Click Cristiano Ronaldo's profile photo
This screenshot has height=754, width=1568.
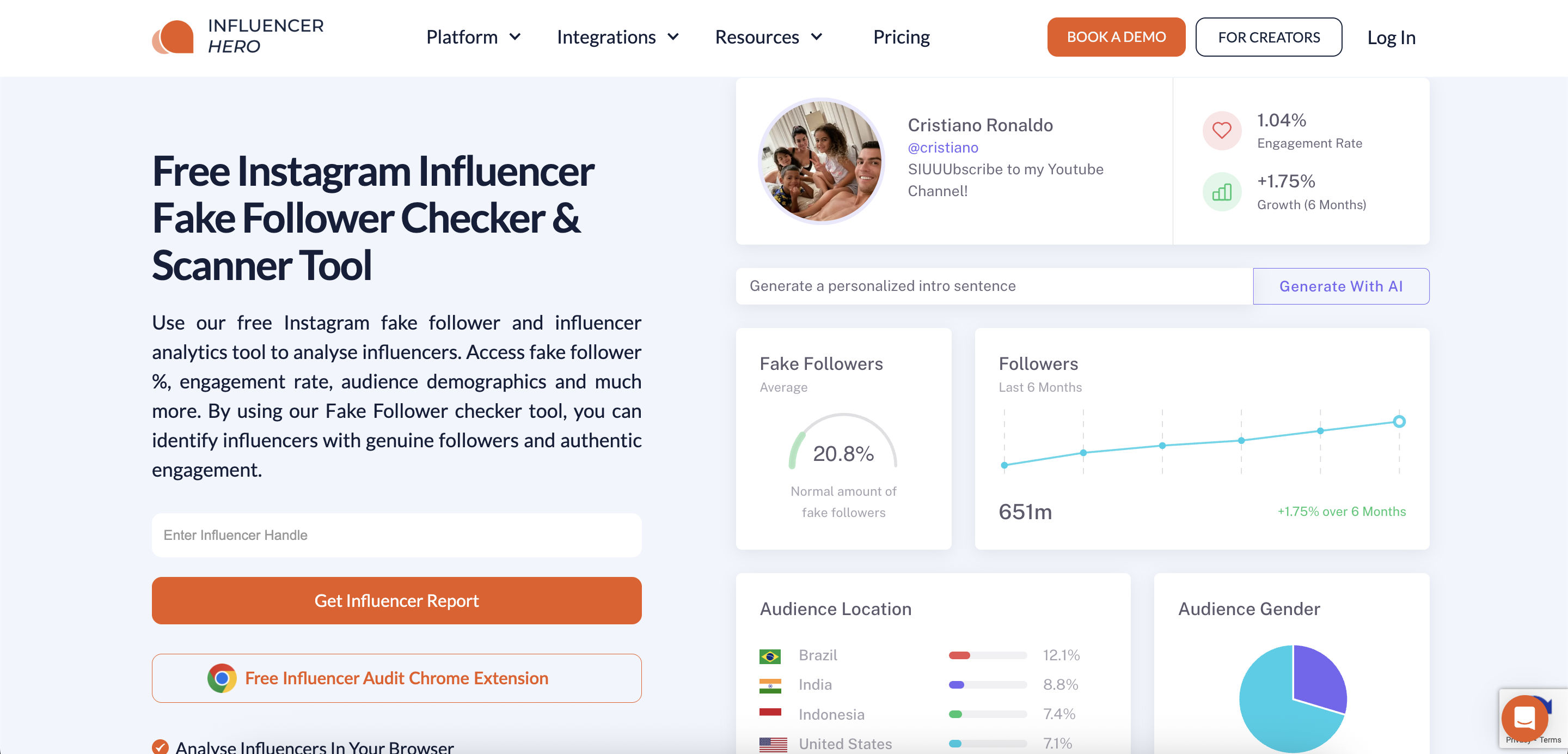point(821,161)
